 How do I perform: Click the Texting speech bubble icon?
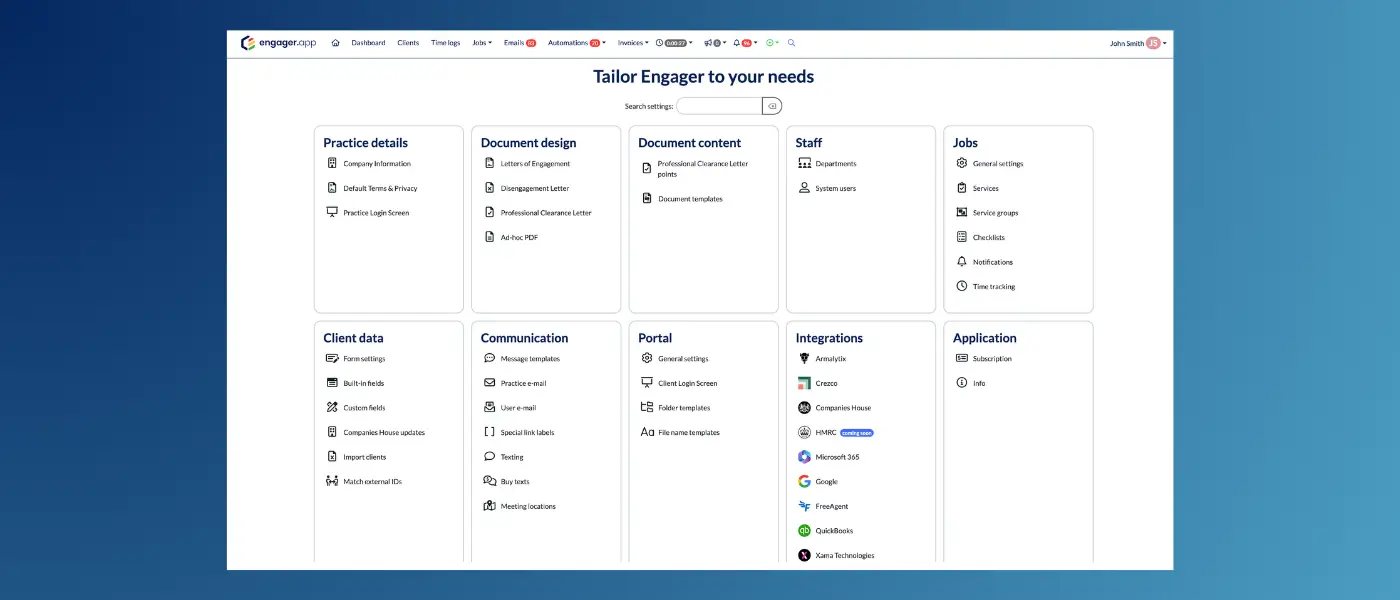(x=489, y=457)
